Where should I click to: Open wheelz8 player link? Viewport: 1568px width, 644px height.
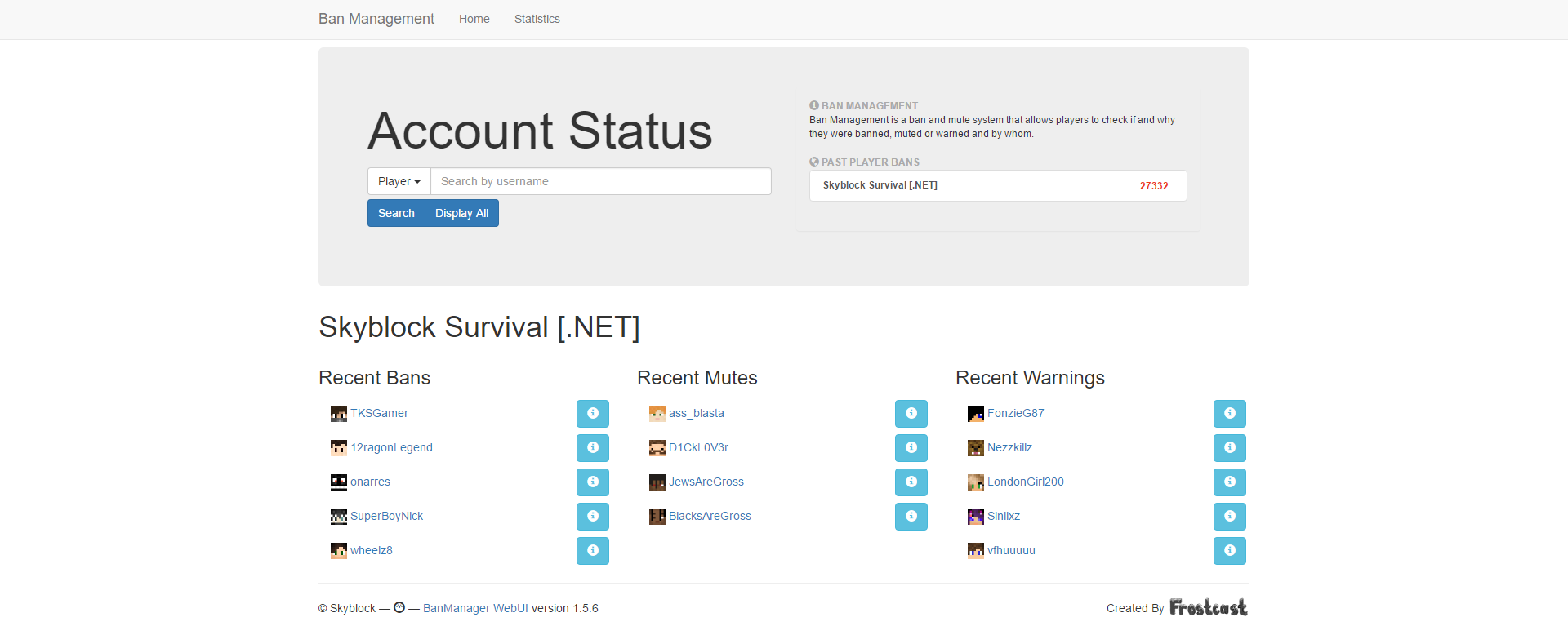[372, 550]
